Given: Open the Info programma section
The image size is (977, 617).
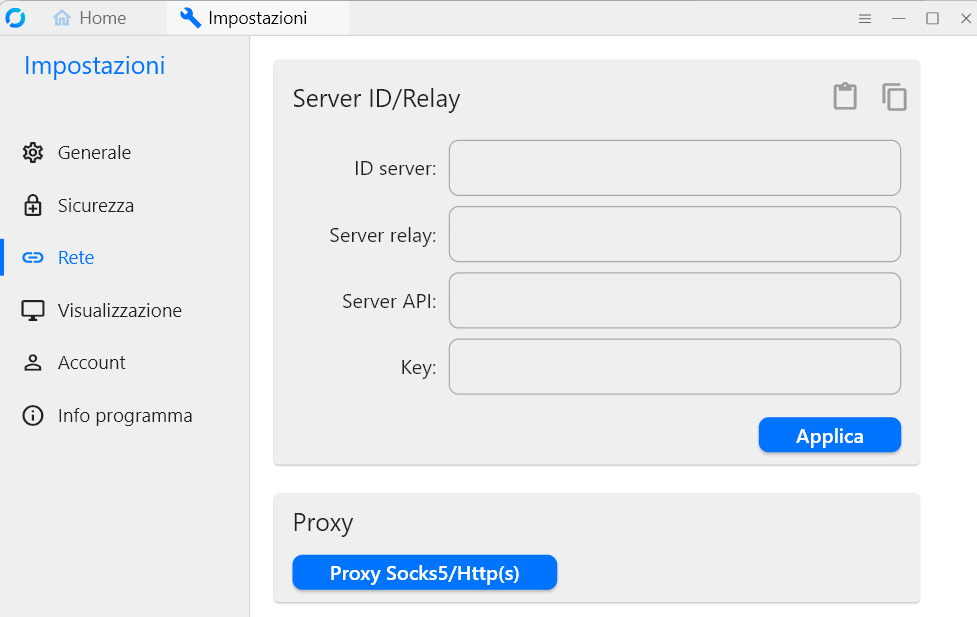Looking at the screenshot, I should [125, 416].
